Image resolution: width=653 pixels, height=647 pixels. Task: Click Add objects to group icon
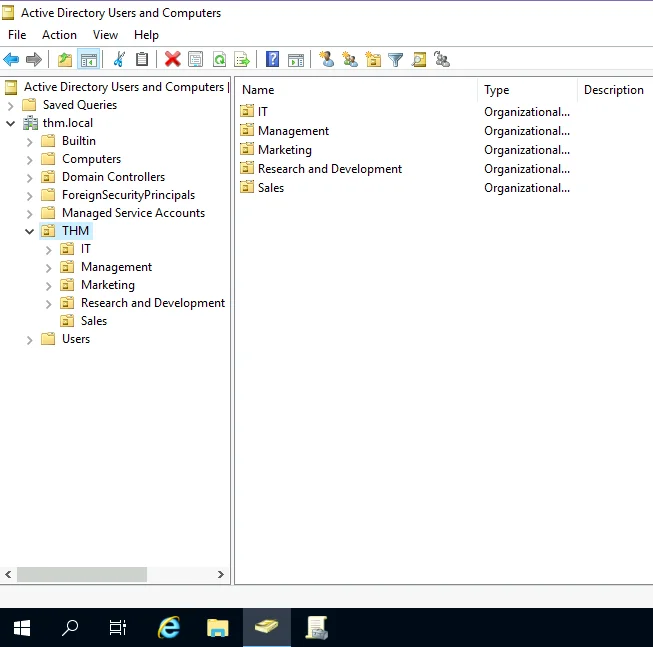click(x=442, y=59)
